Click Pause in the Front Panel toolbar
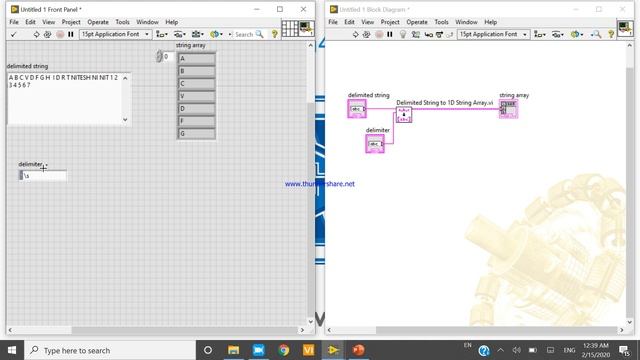 (x=71, y=34)
